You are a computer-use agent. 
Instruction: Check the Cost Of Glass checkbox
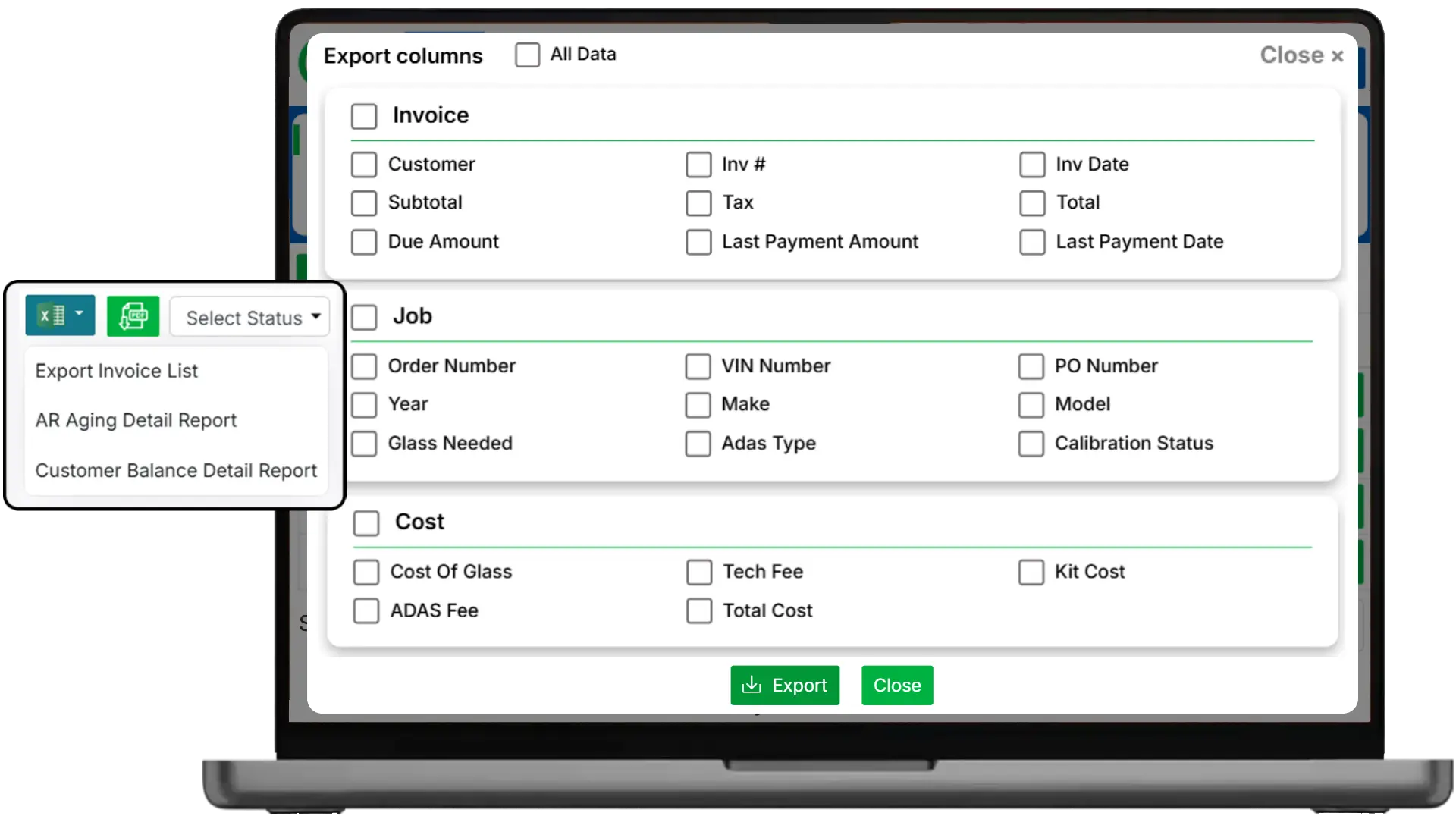366,572
